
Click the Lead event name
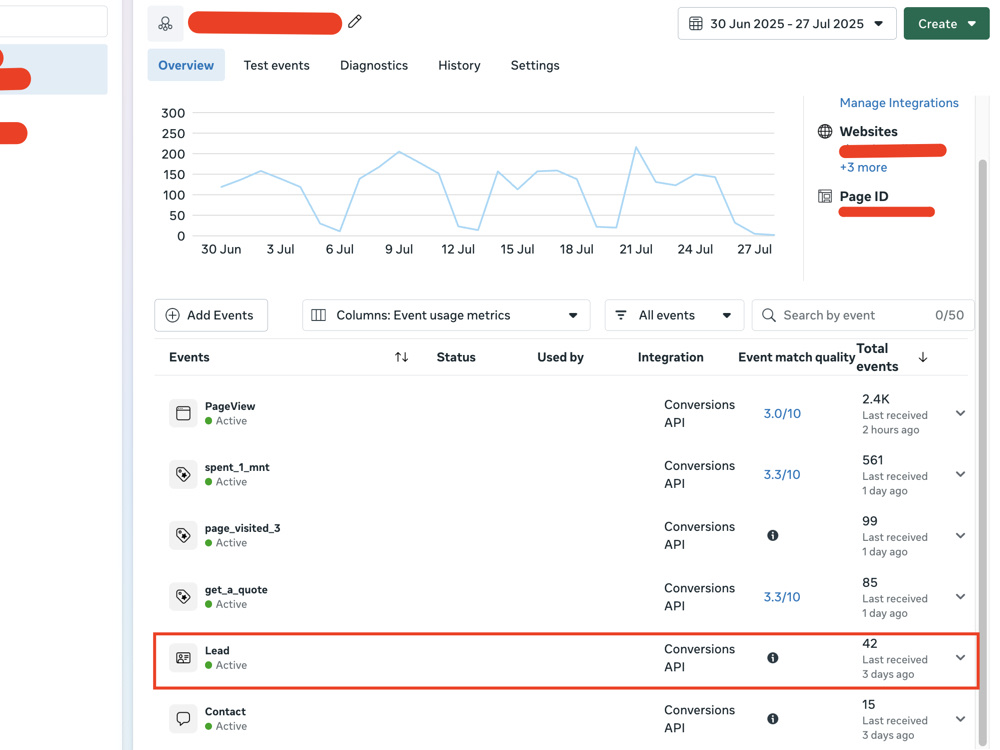pos(217,651)
